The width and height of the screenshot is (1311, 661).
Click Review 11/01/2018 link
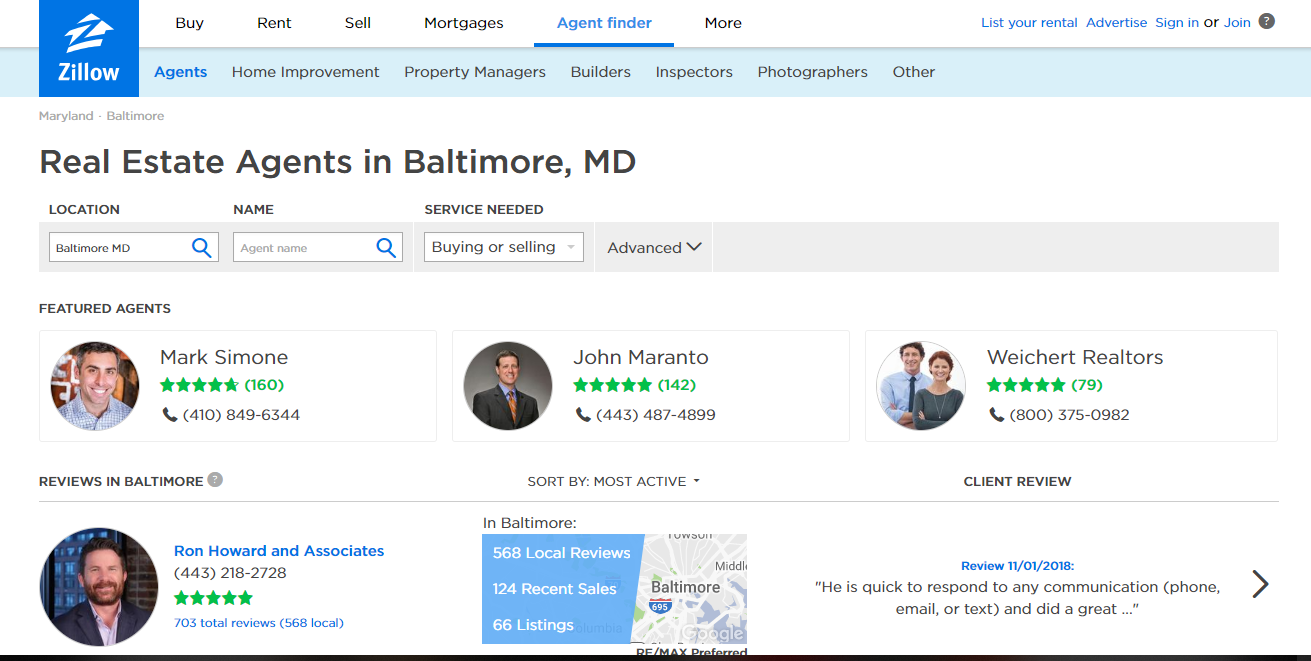coord(1017,566)
